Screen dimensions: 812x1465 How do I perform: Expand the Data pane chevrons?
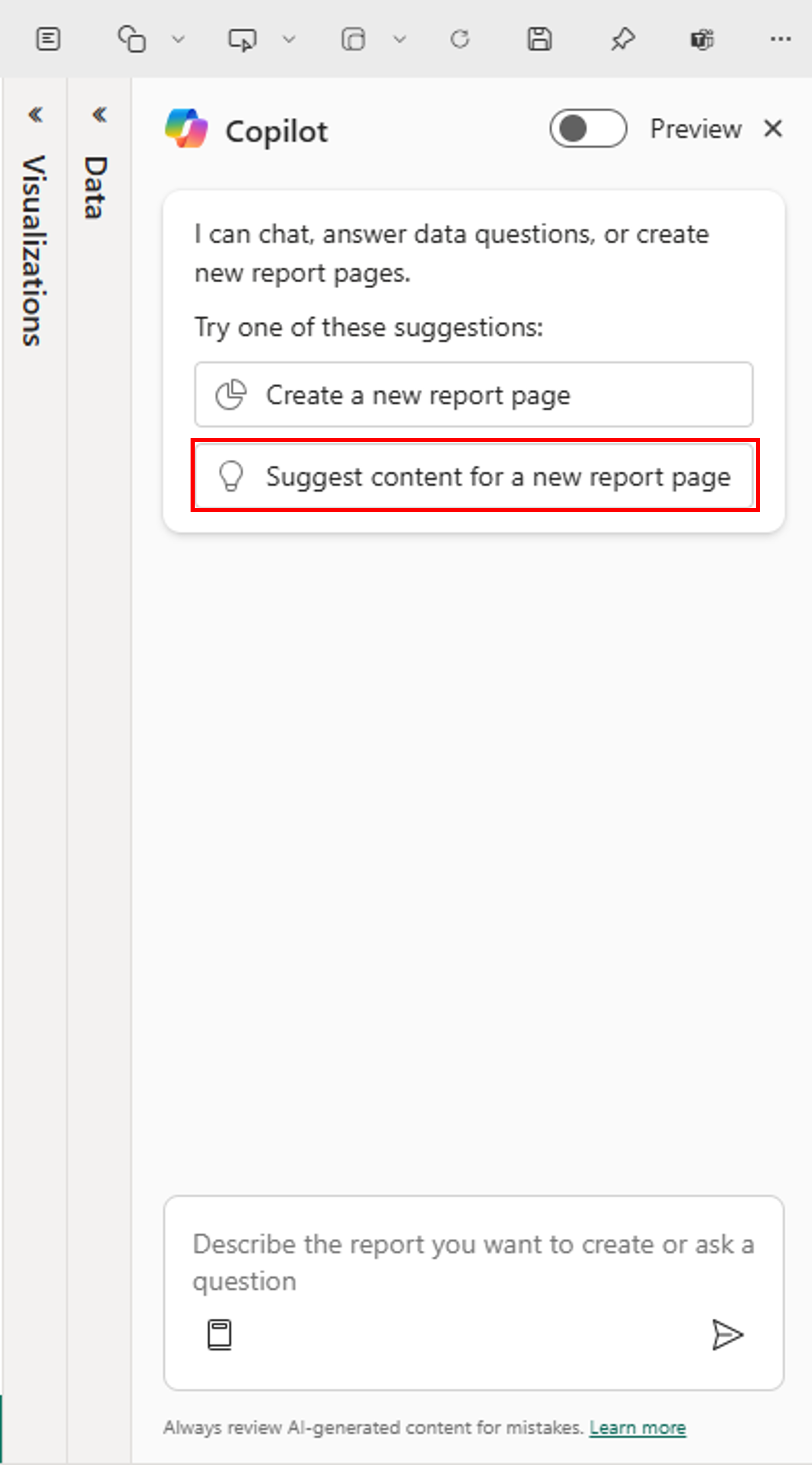pyautogui.click(x=99, y=114)
